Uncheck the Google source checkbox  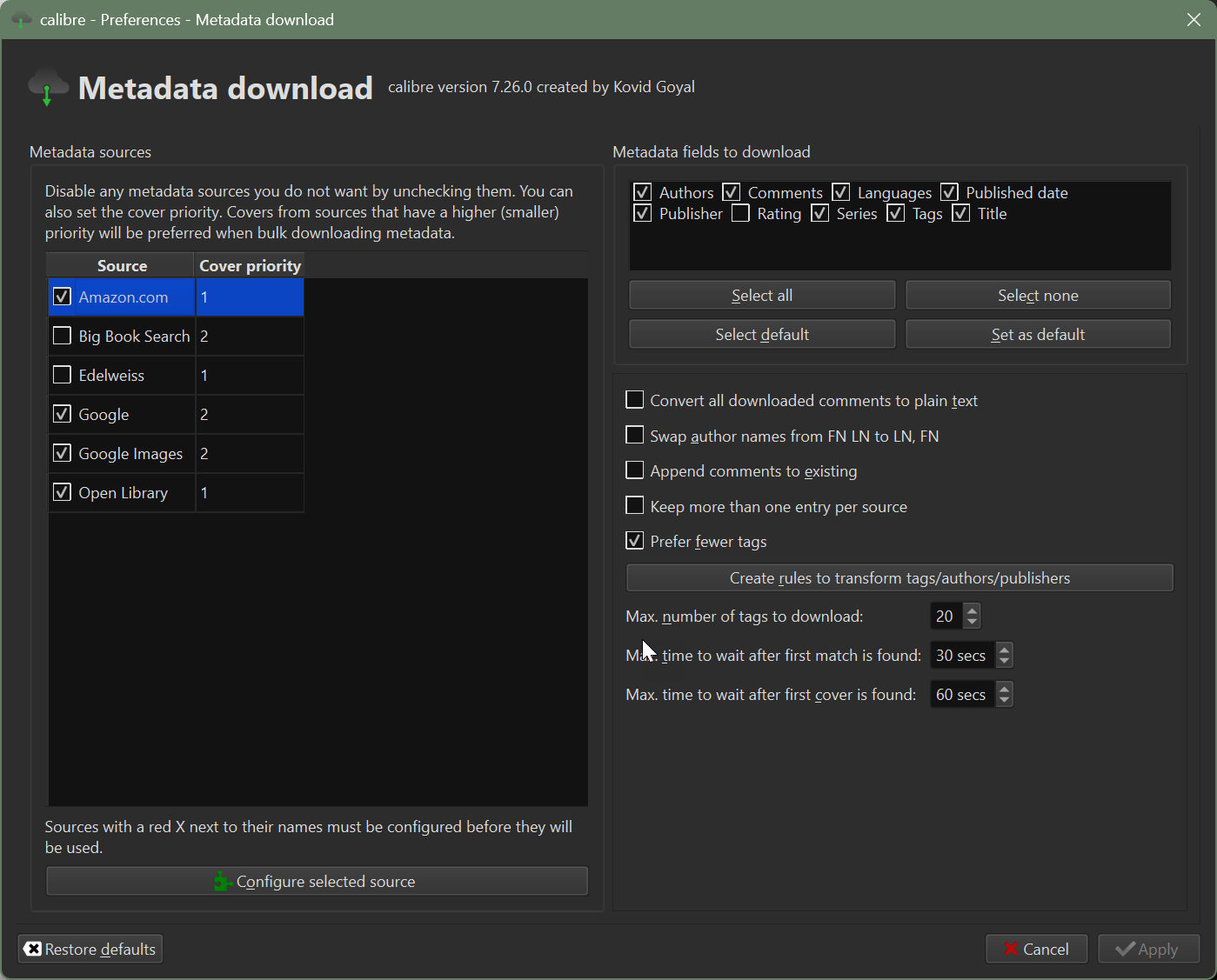pyautogui.click(x=62, y=414)
